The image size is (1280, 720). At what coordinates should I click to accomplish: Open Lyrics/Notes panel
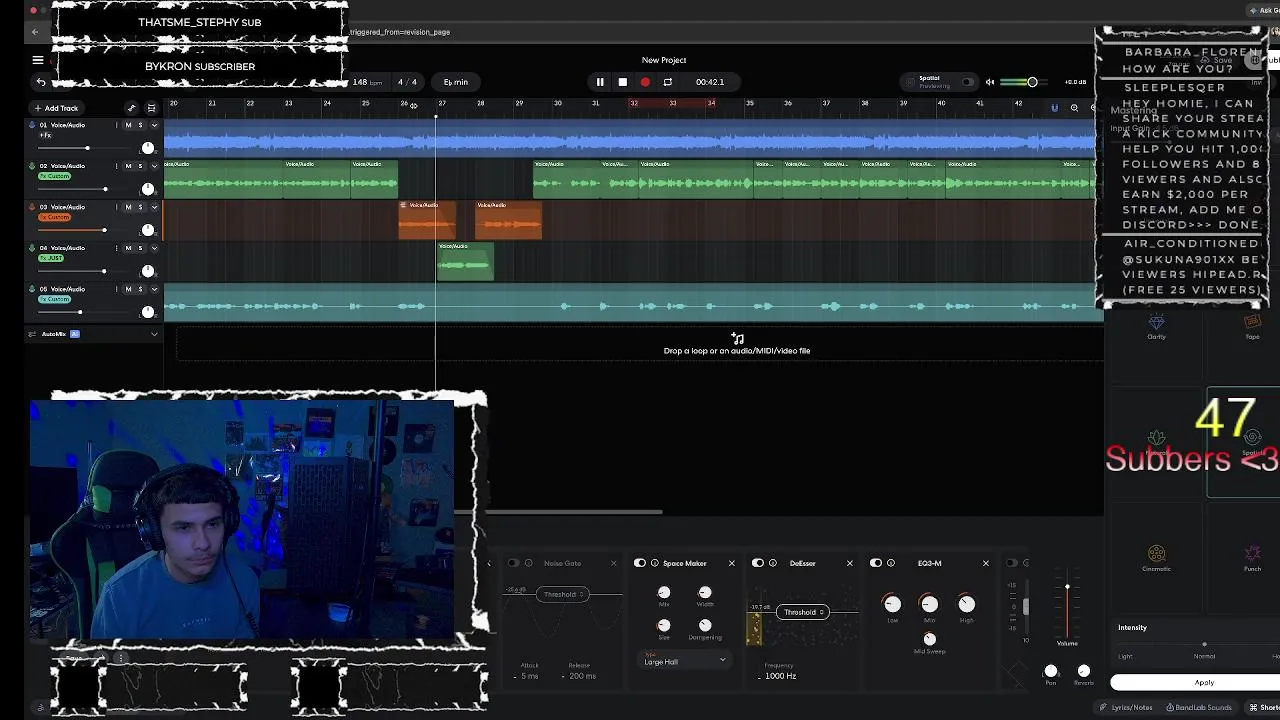[x=1126, y=707]
